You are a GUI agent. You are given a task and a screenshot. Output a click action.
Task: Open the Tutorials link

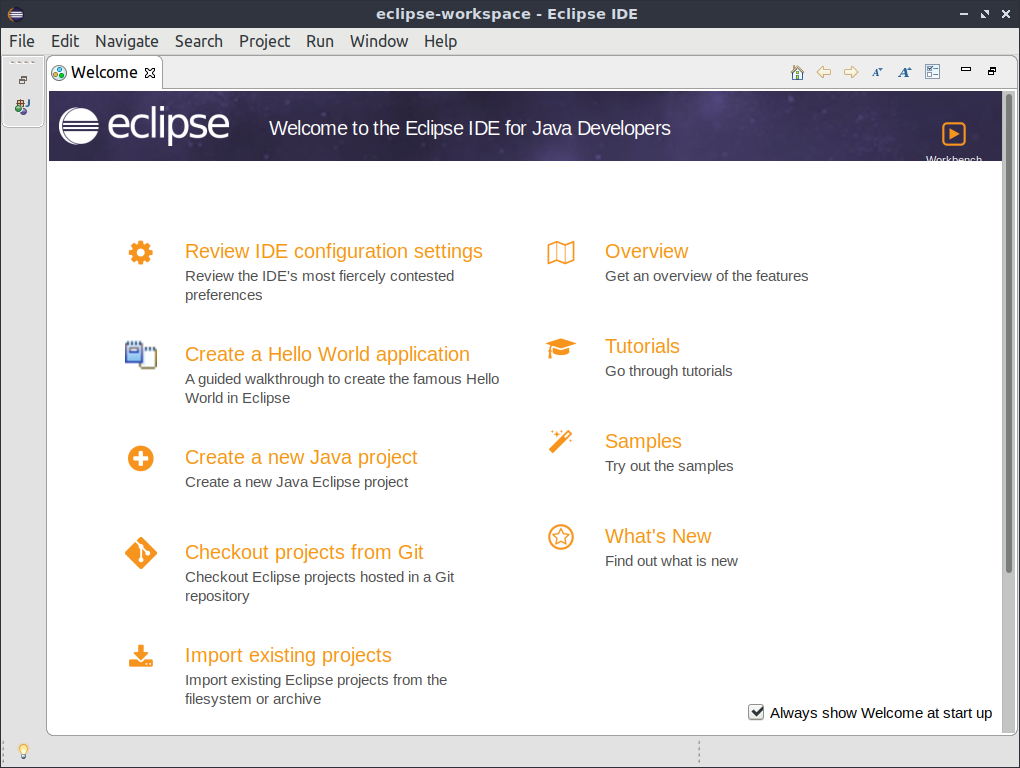pos(642,346)
